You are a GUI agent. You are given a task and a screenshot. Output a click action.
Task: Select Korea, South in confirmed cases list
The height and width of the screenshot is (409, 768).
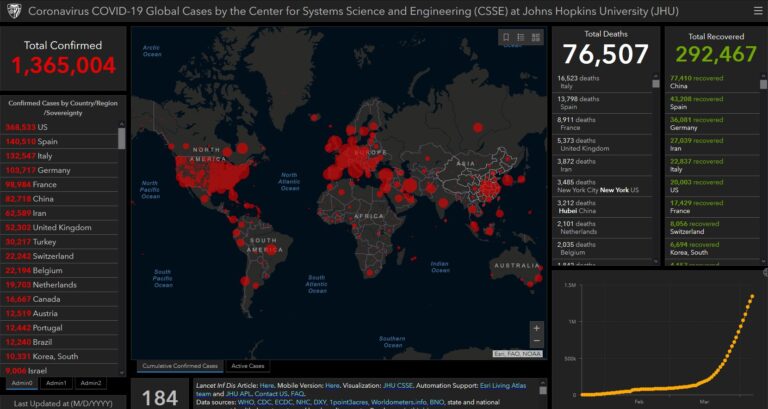[60, 357]
